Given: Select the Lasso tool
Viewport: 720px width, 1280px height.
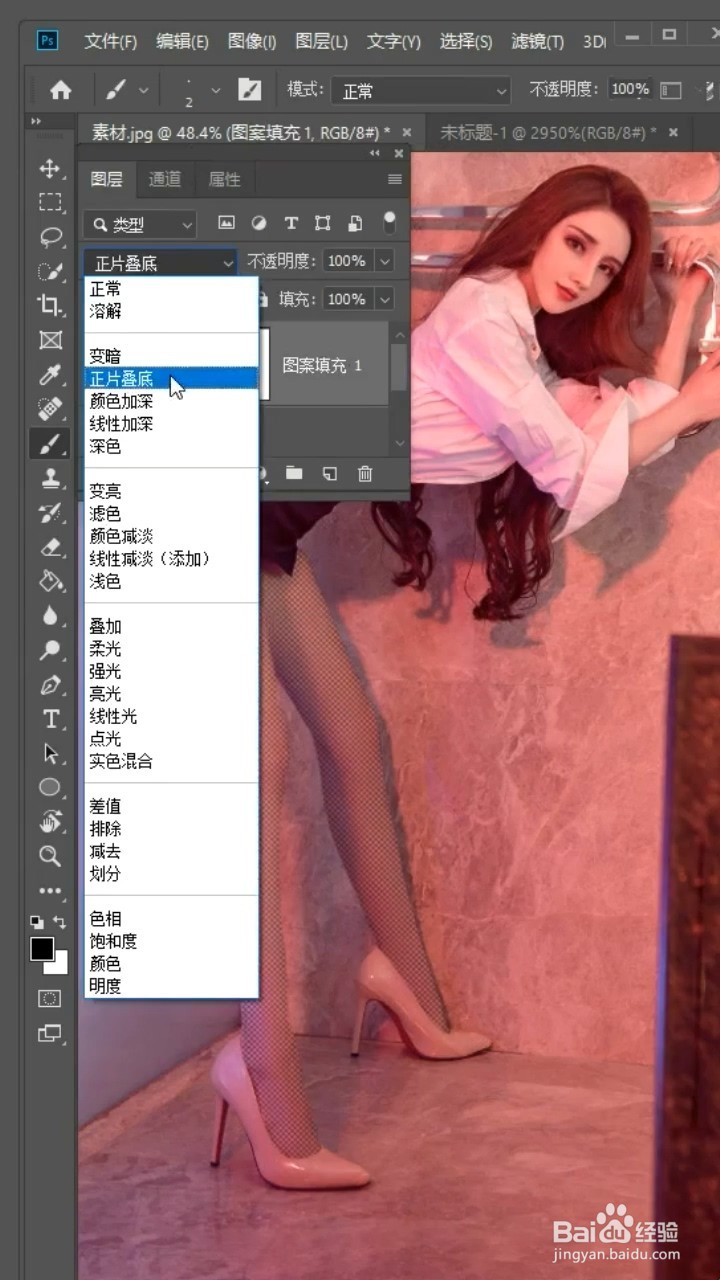Looking at the screenshot, I should pyautogui.click(x=50, y=237).
